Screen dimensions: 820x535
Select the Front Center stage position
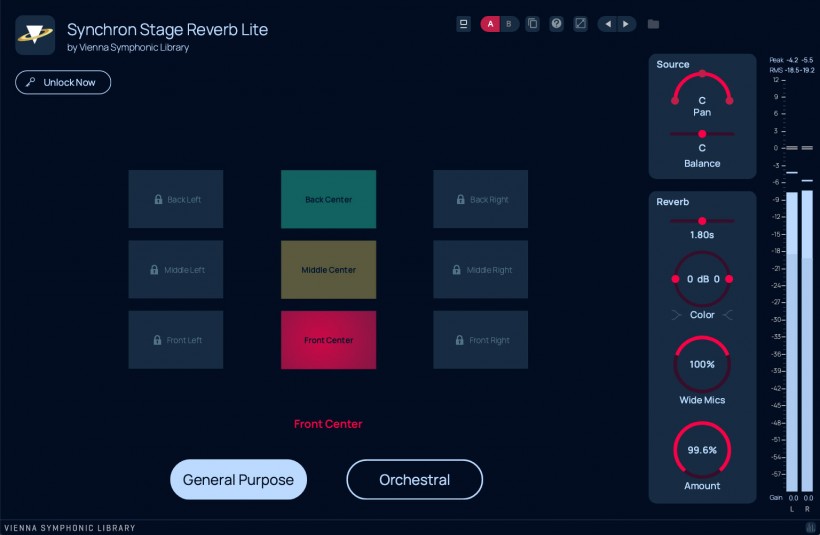(x=328, y=340)
